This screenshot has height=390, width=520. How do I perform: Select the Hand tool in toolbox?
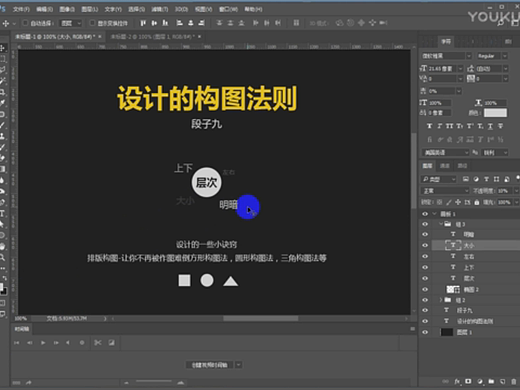click(x=3, y=246)
